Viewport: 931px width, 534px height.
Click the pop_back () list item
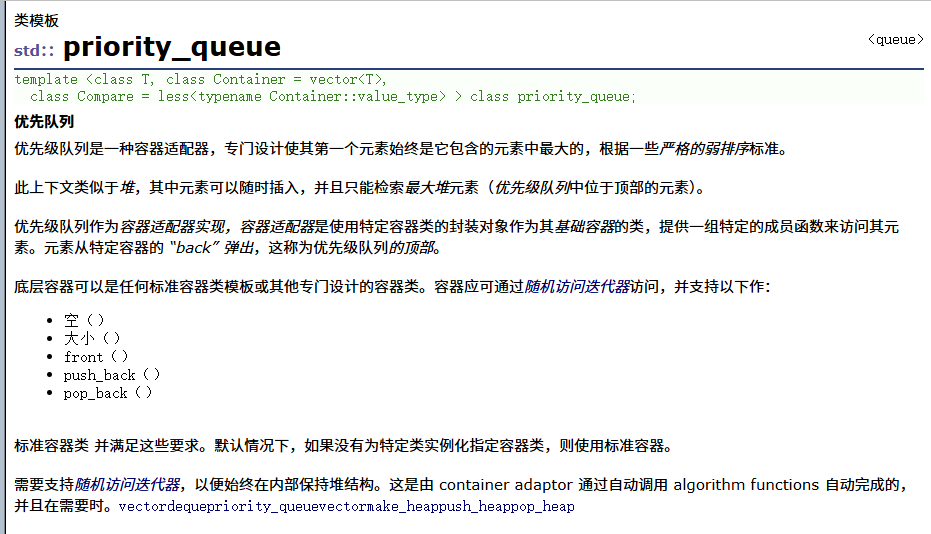pos(107,393)
